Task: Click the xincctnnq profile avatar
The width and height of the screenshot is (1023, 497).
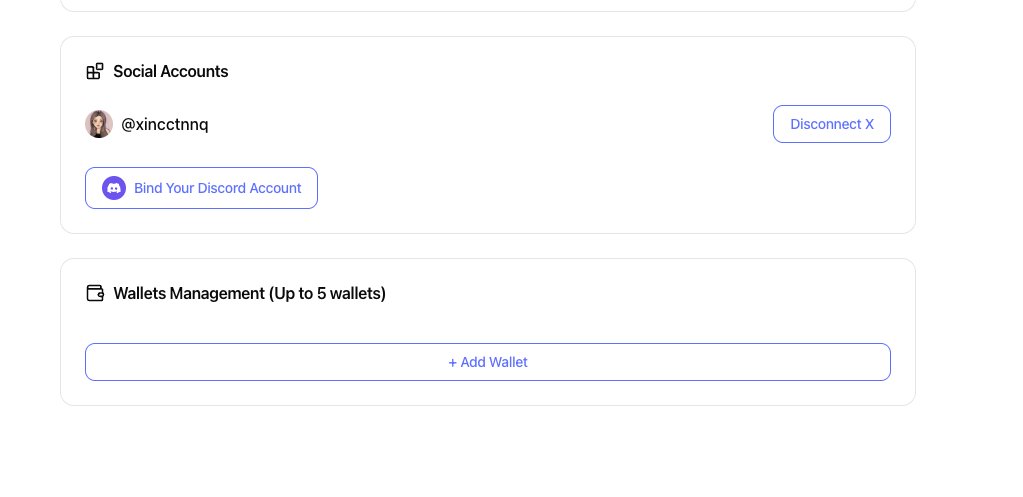Action: coord(99,124)
